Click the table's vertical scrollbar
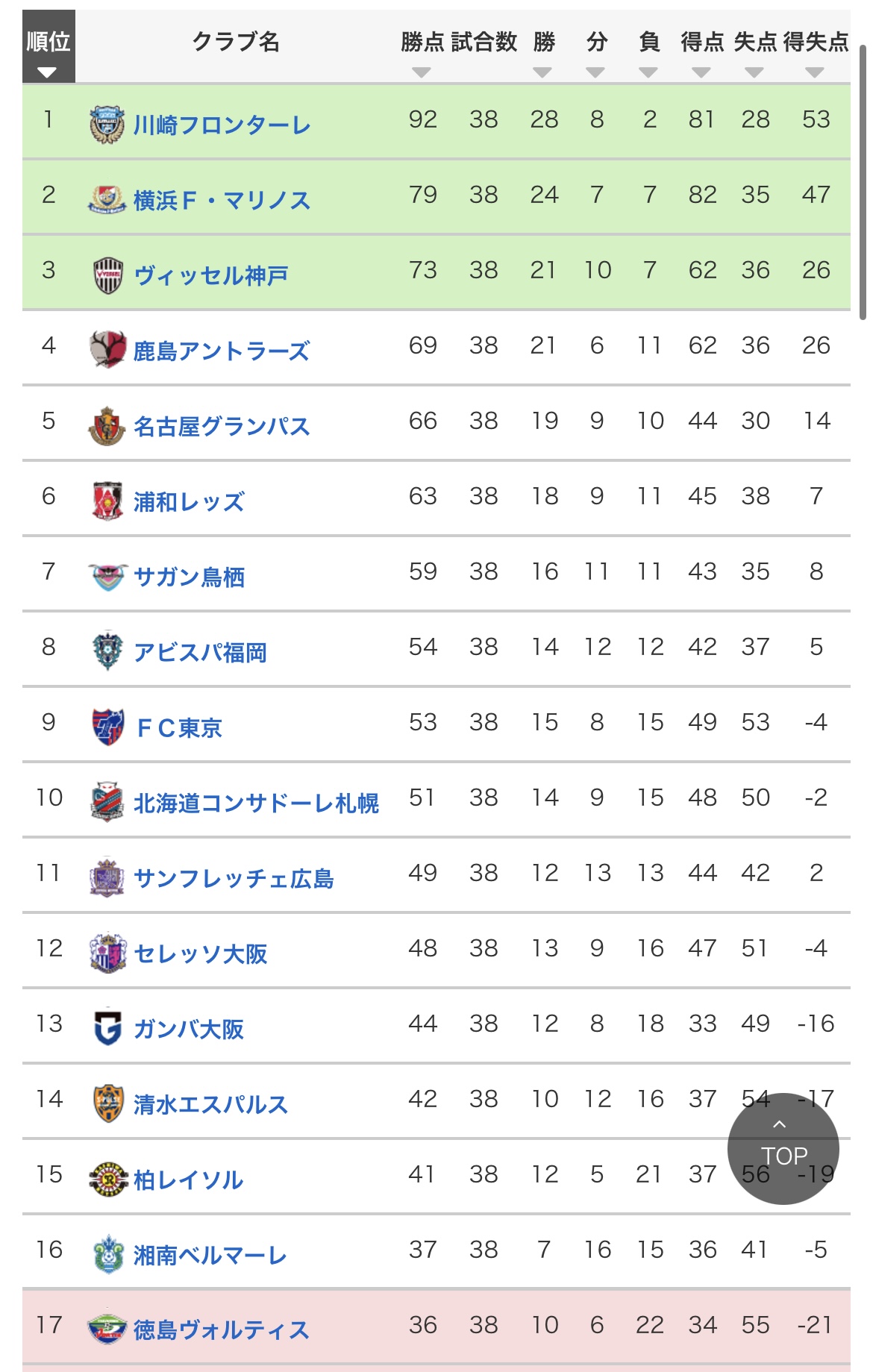 [x=863, y=179]
